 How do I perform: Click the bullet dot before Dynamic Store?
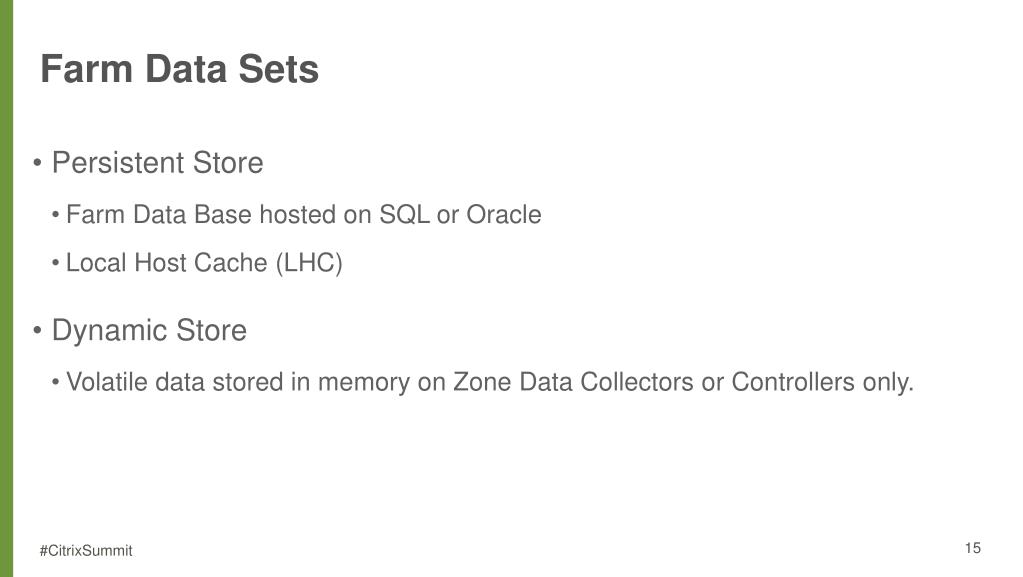[37, 330]
